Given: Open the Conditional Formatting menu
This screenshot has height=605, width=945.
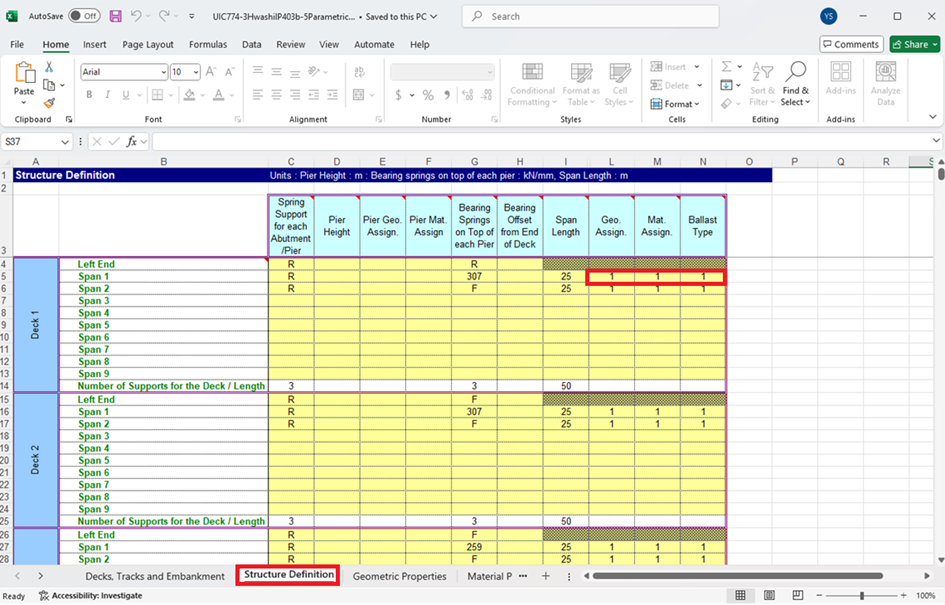Looking at the screenshot, I should click(x=531, y=84).
